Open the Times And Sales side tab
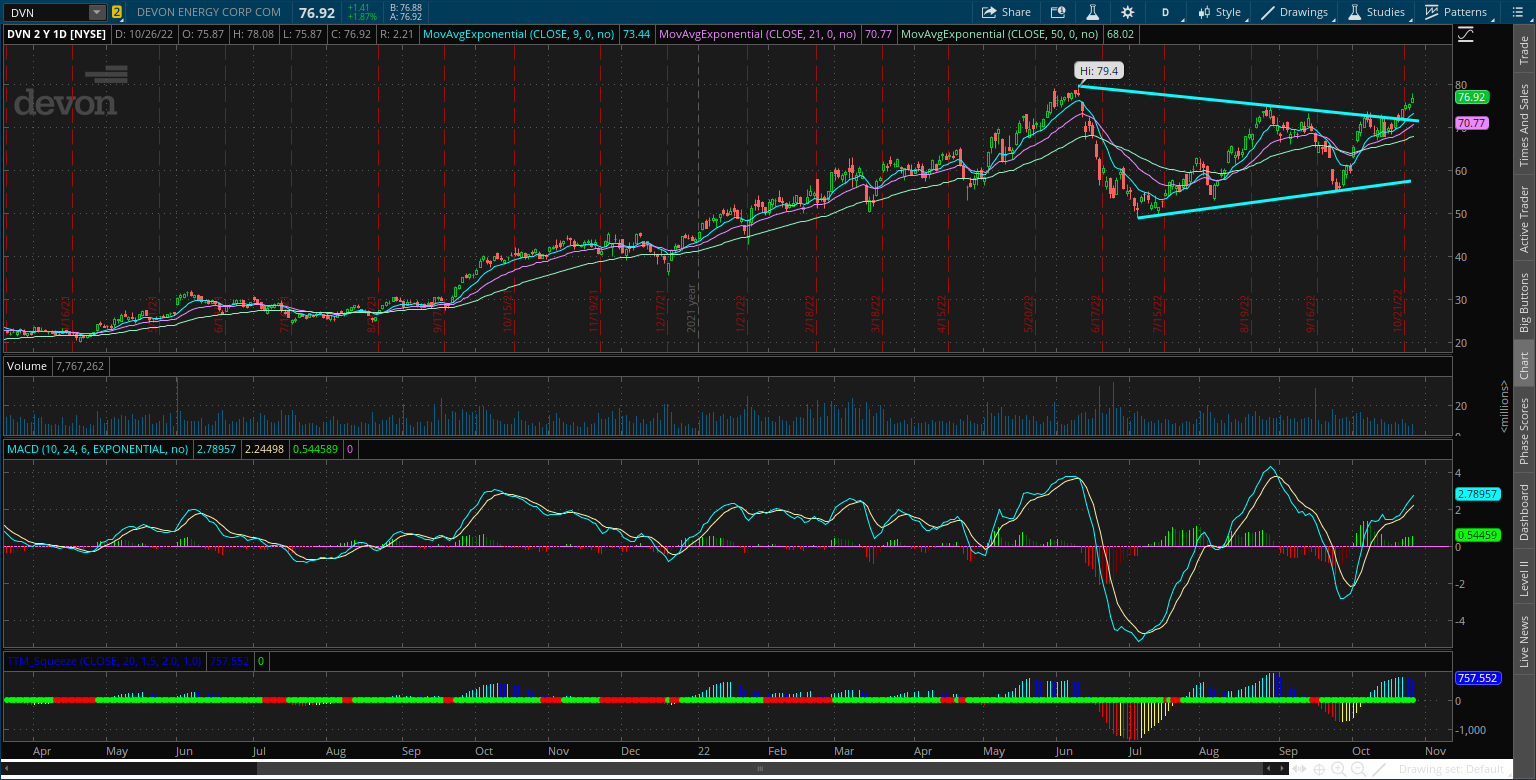This screenshot has width=1536, height=780. click(x=1524, y=125)
